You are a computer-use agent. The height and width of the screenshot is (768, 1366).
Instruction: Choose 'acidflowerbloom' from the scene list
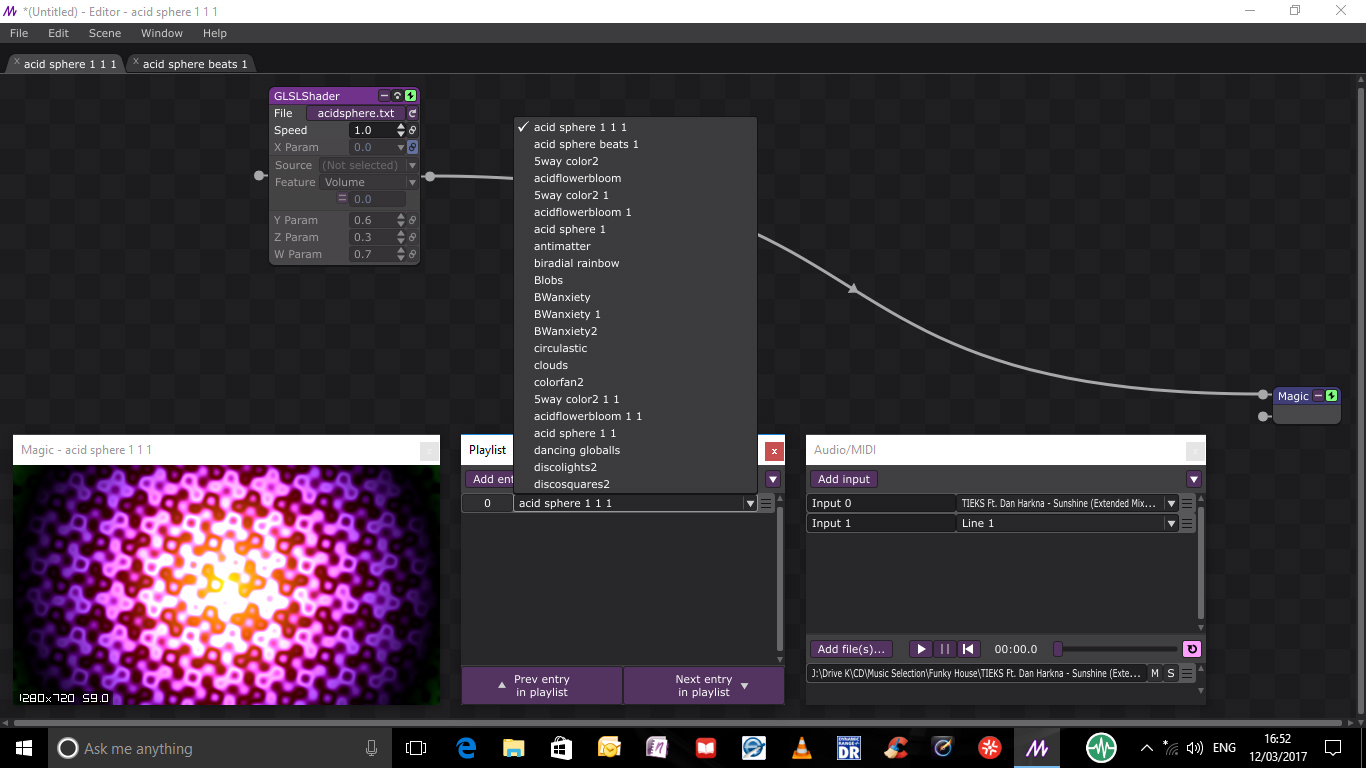[577, 179]
